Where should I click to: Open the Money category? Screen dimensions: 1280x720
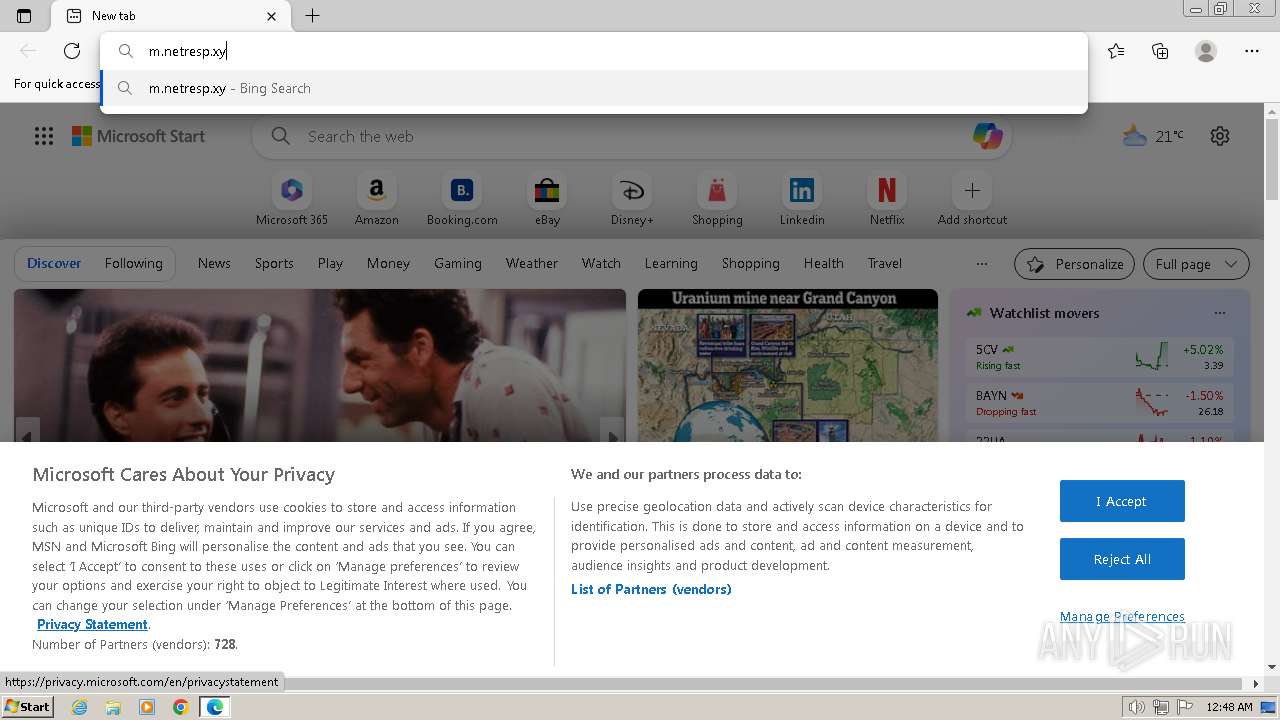pos(388,263)
